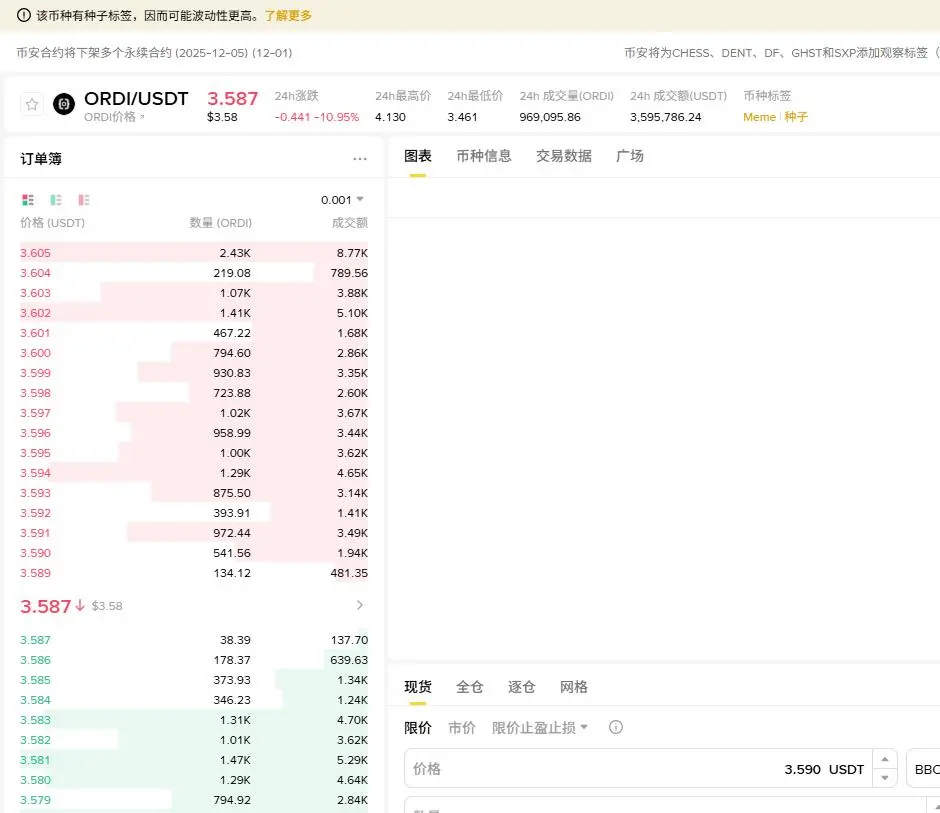The height and width of the screenshot is (813, 940).
Task: Open announcement about CHESS, DENT monitoring tags
Action: (782, 53)
